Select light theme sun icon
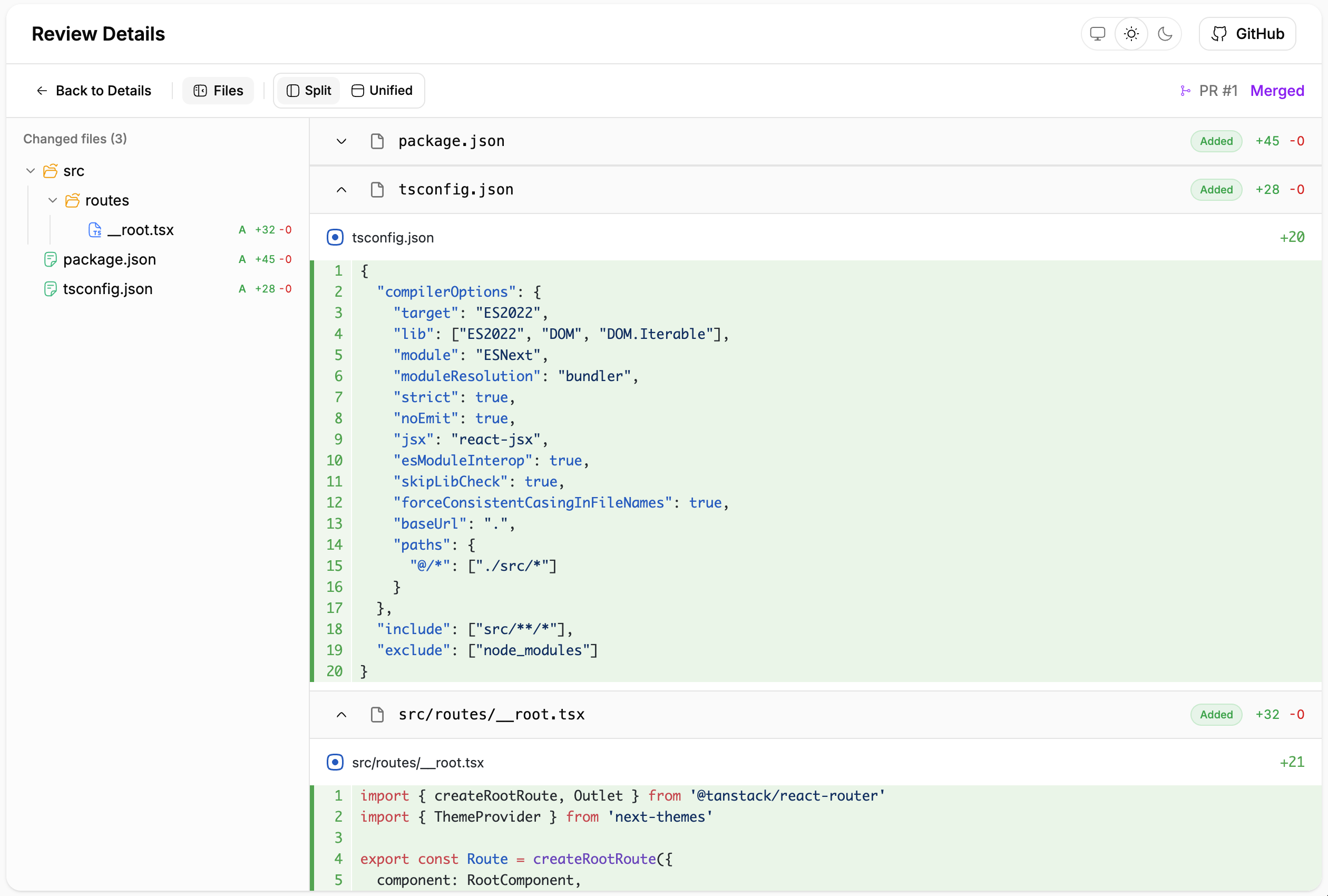The width and height of the screenshot is (1328, 896). tap(1131, 34)
